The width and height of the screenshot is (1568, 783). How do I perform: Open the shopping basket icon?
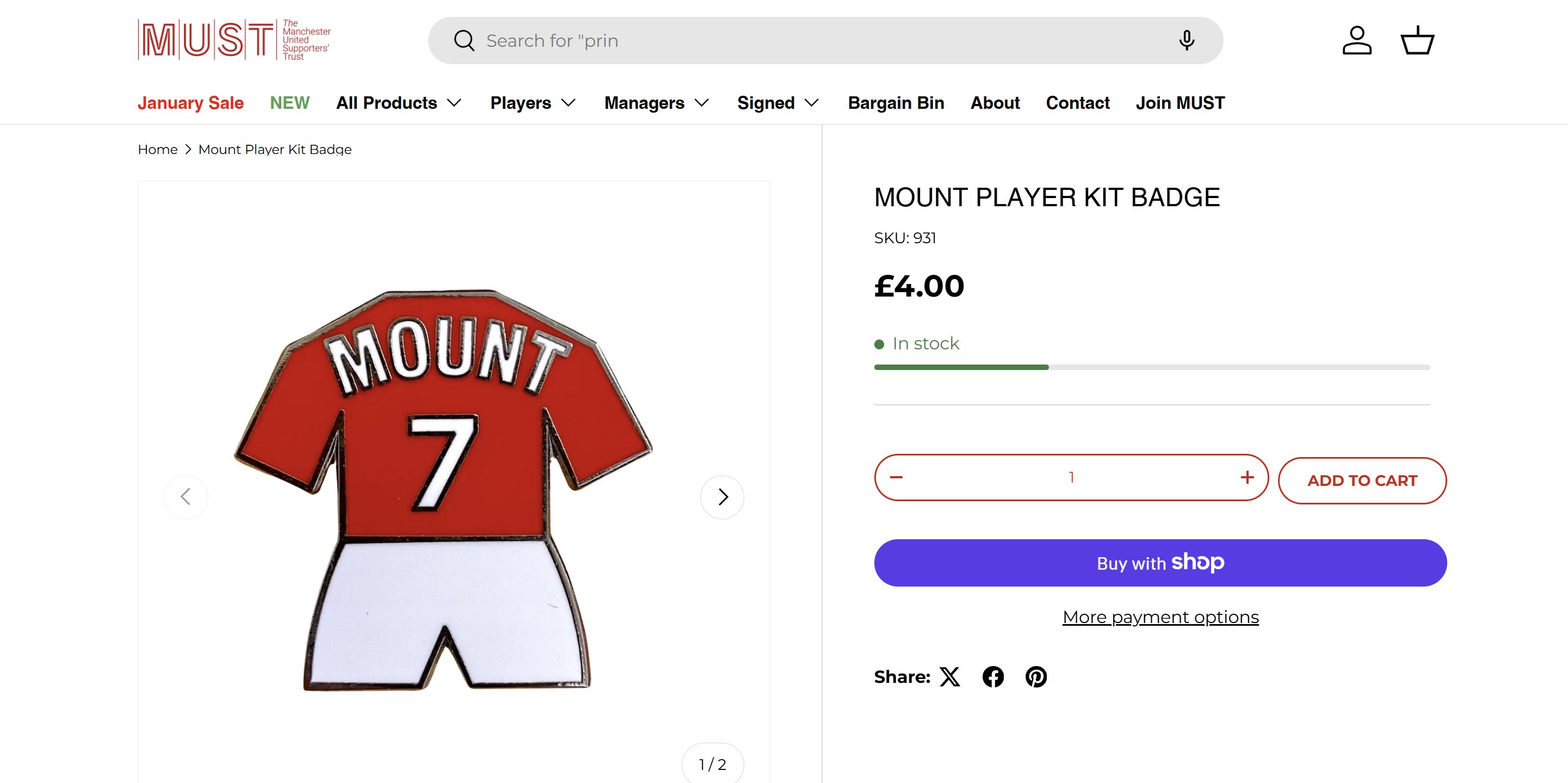(x=1418, y=41)
